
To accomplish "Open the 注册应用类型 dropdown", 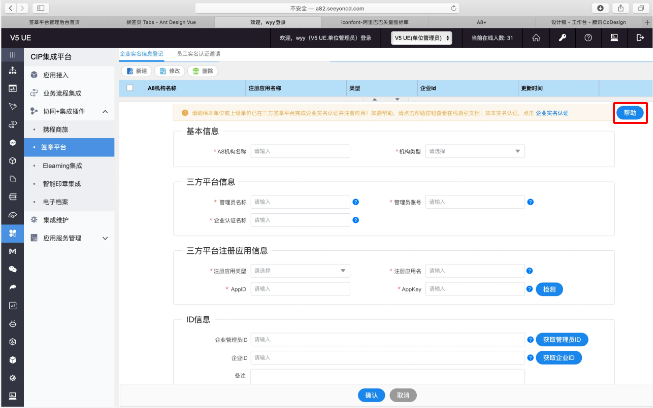I will 300,270.
